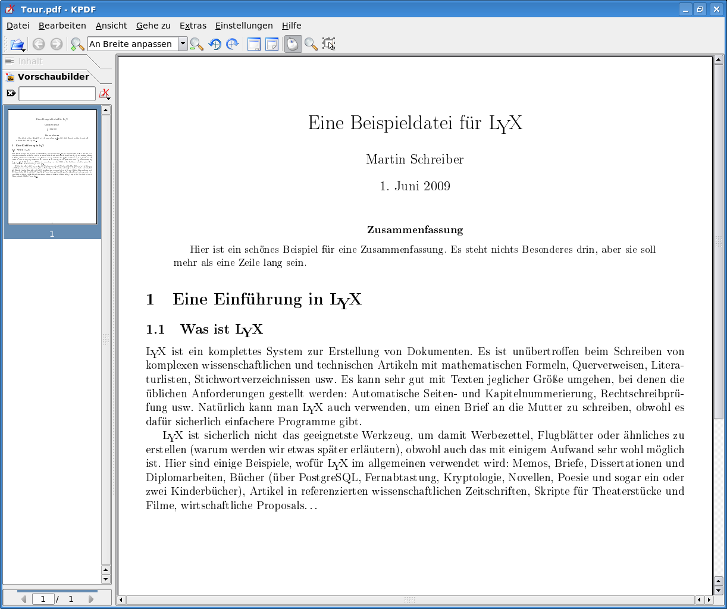
Task: Rotate the page right
Action: click(x=232, y=44)
